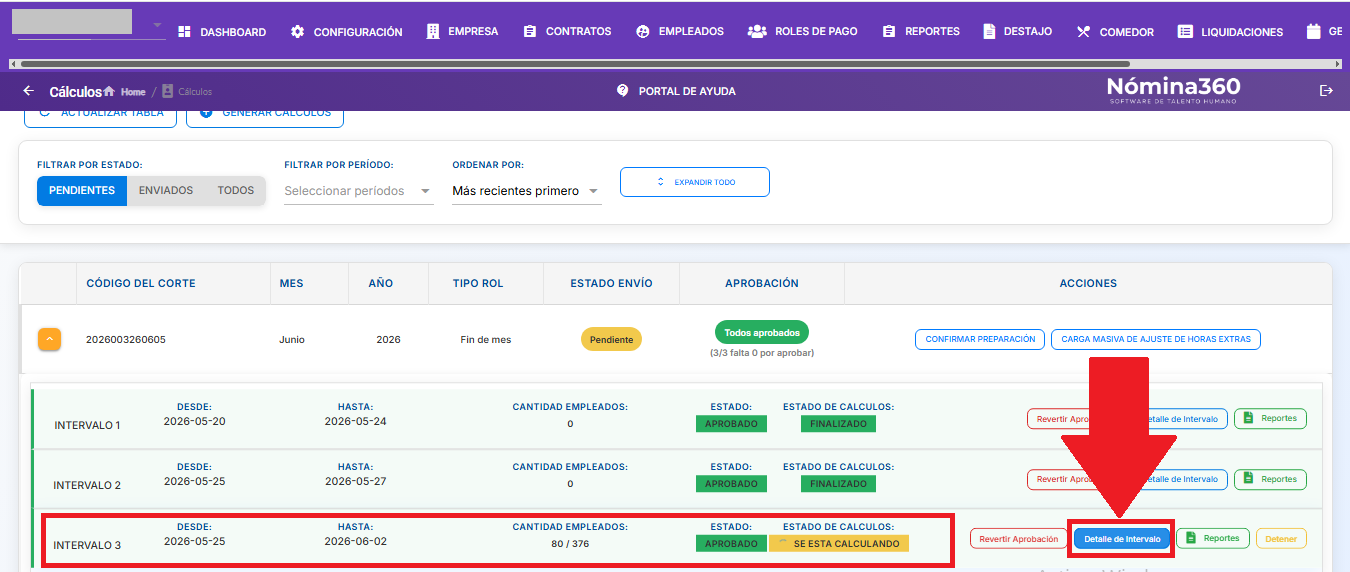Click Revertir Aprobación for Intervalo 1

click(1061, 418)
